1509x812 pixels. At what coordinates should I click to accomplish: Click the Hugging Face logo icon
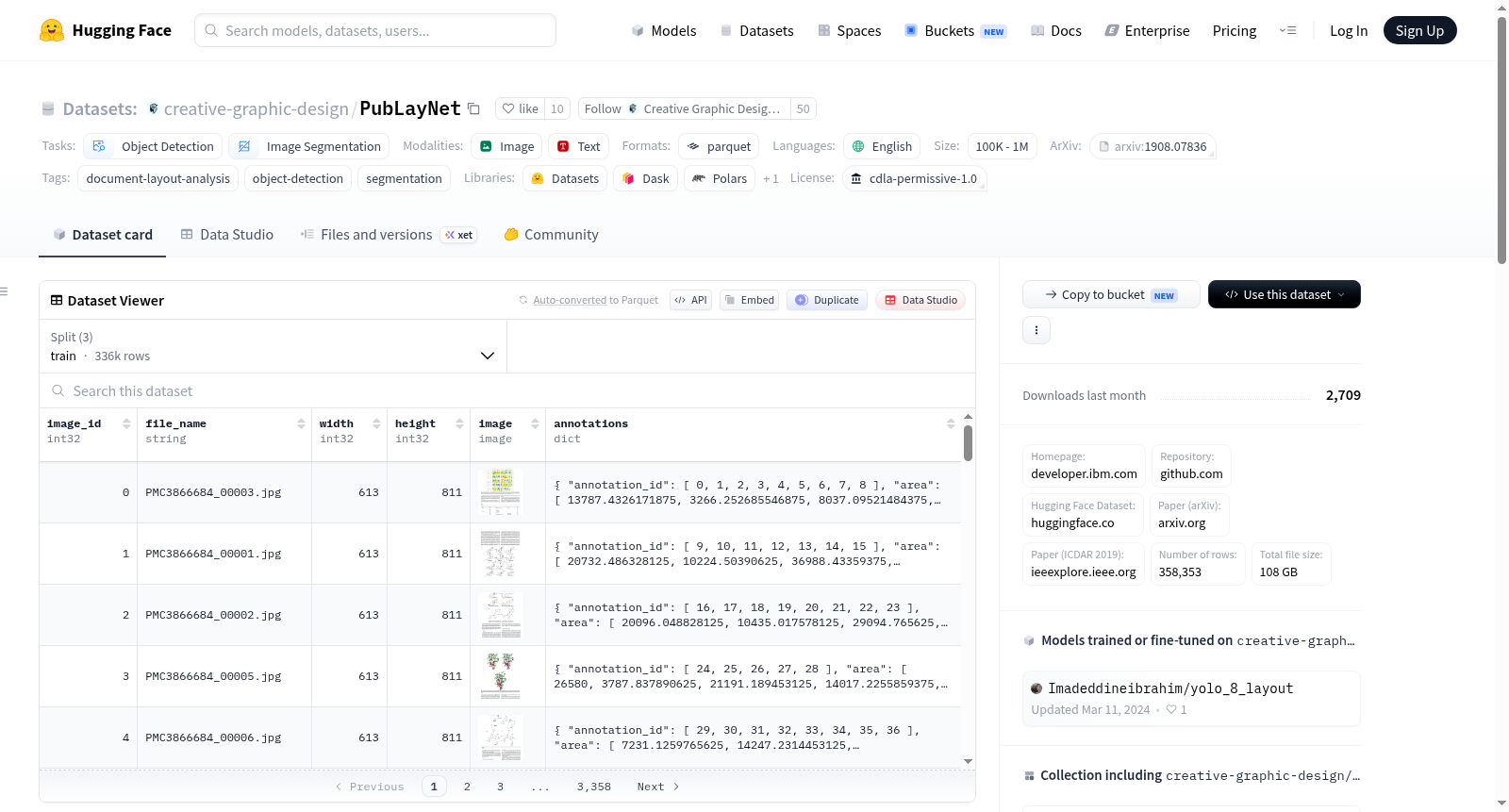coord(52,30)
